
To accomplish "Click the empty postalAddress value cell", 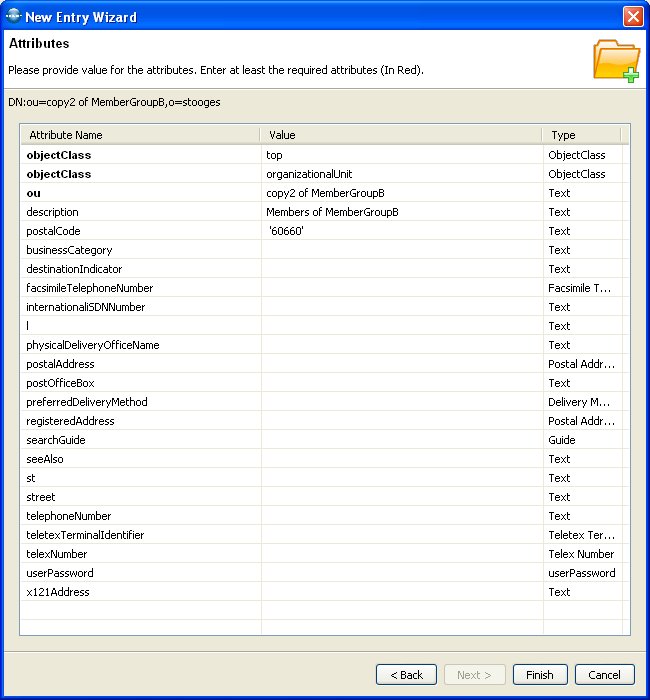I will [x=400, y=364].
